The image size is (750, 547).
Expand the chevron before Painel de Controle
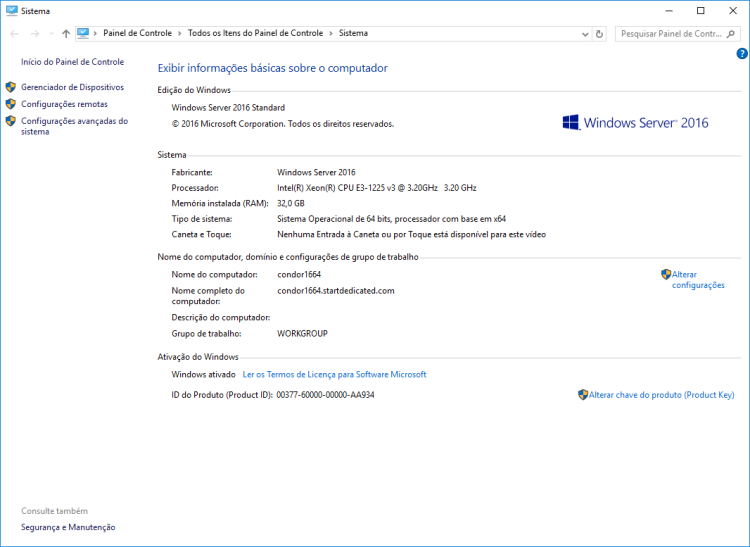[95, 33]
